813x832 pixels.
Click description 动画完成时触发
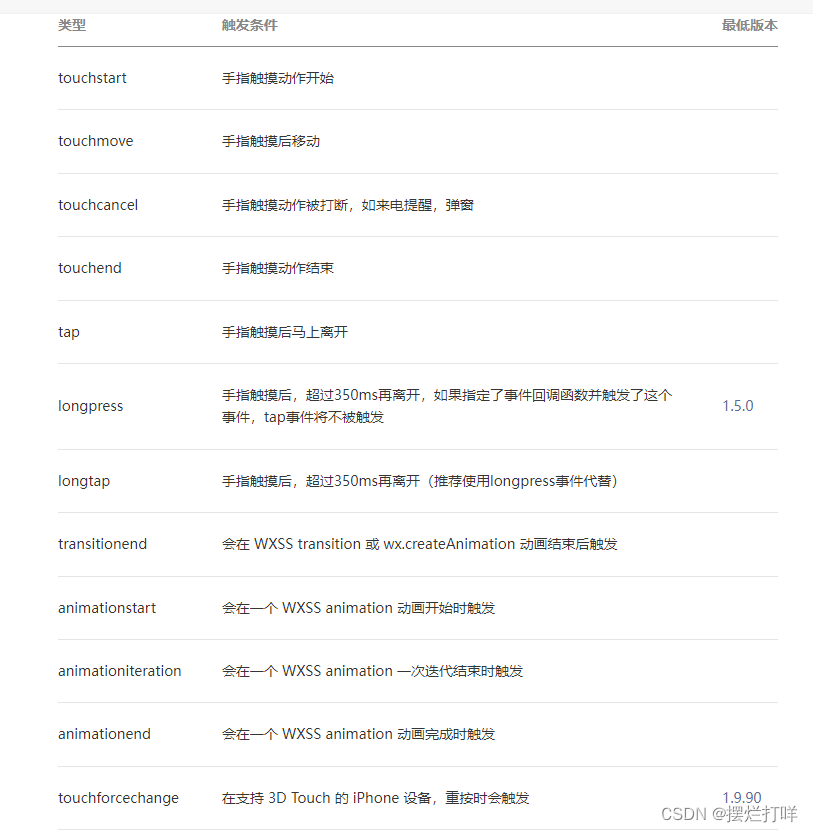pyautogui.click(x=358, y=734)
